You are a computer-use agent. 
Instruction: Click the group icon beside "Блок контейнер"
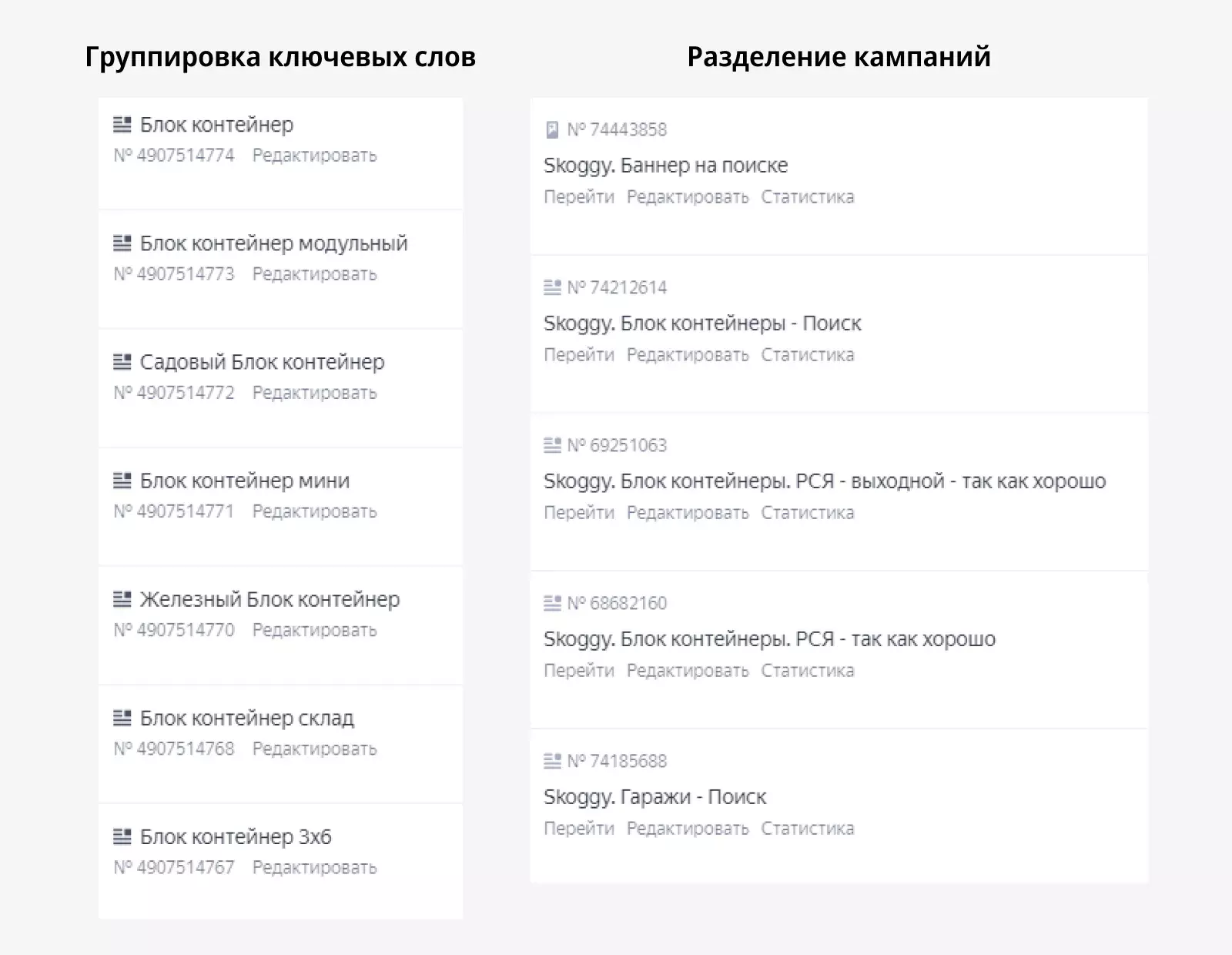(124, 124)
